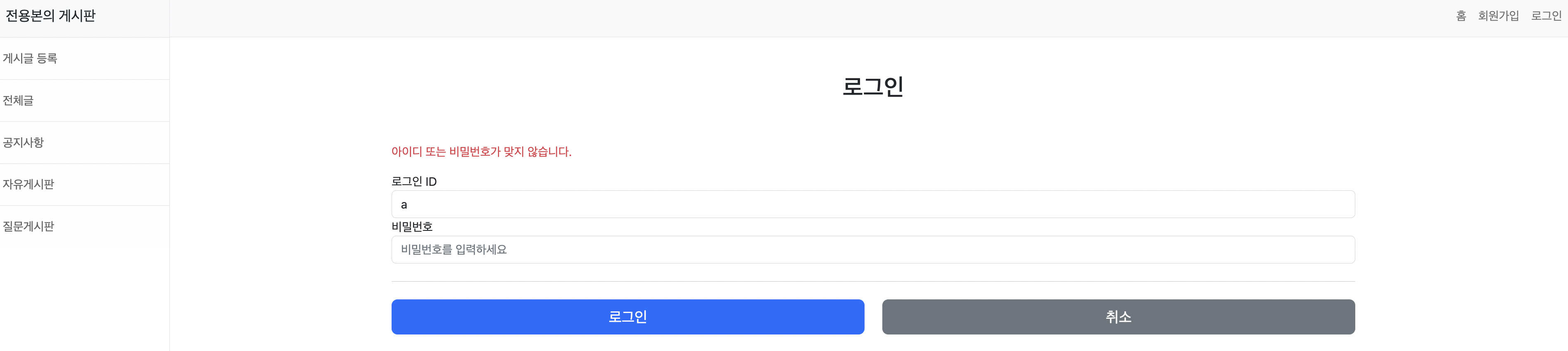This screenshot has height=351, width=1568.
Task: Click the red login error message text
Action: click(482, 152)
